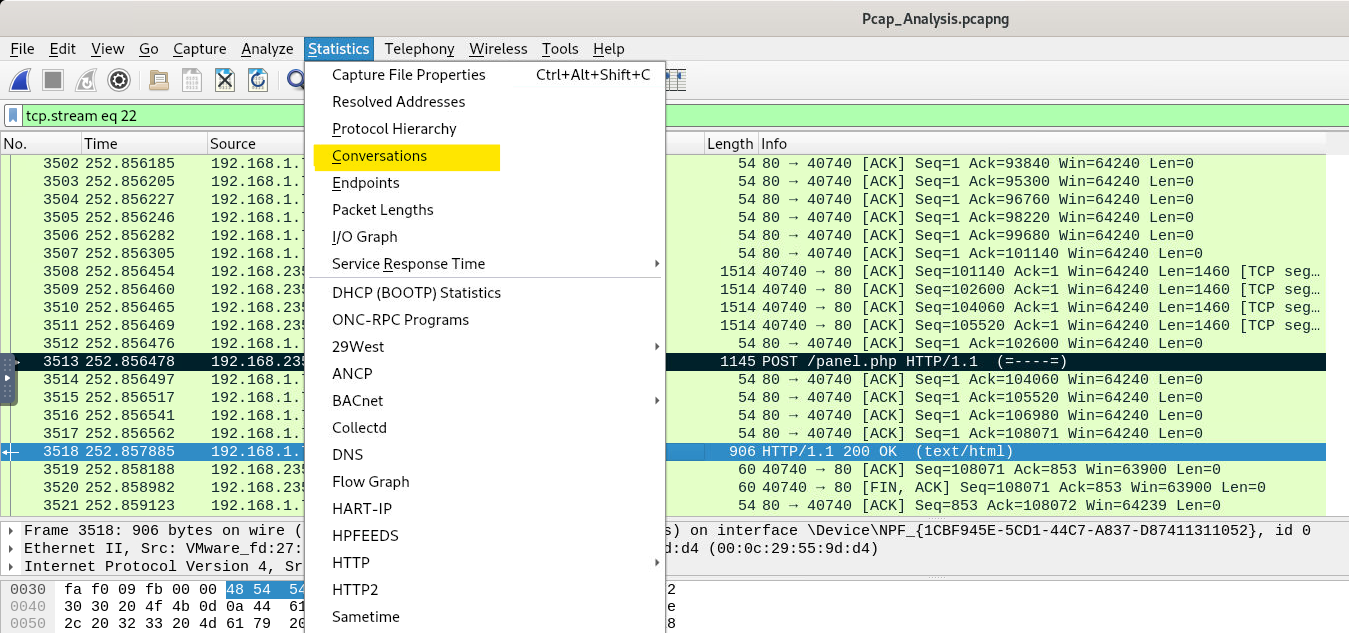Click the open capture file folder icon
This screenshot has width=1349, height=633.
(x=158, y=80)
